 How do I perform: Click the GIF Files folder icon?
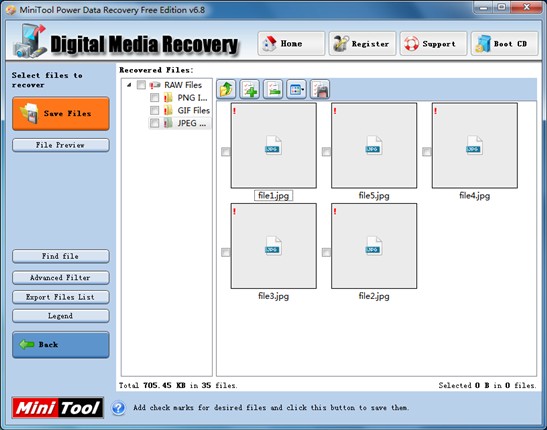pyautogui.click(x=168, y=111)
